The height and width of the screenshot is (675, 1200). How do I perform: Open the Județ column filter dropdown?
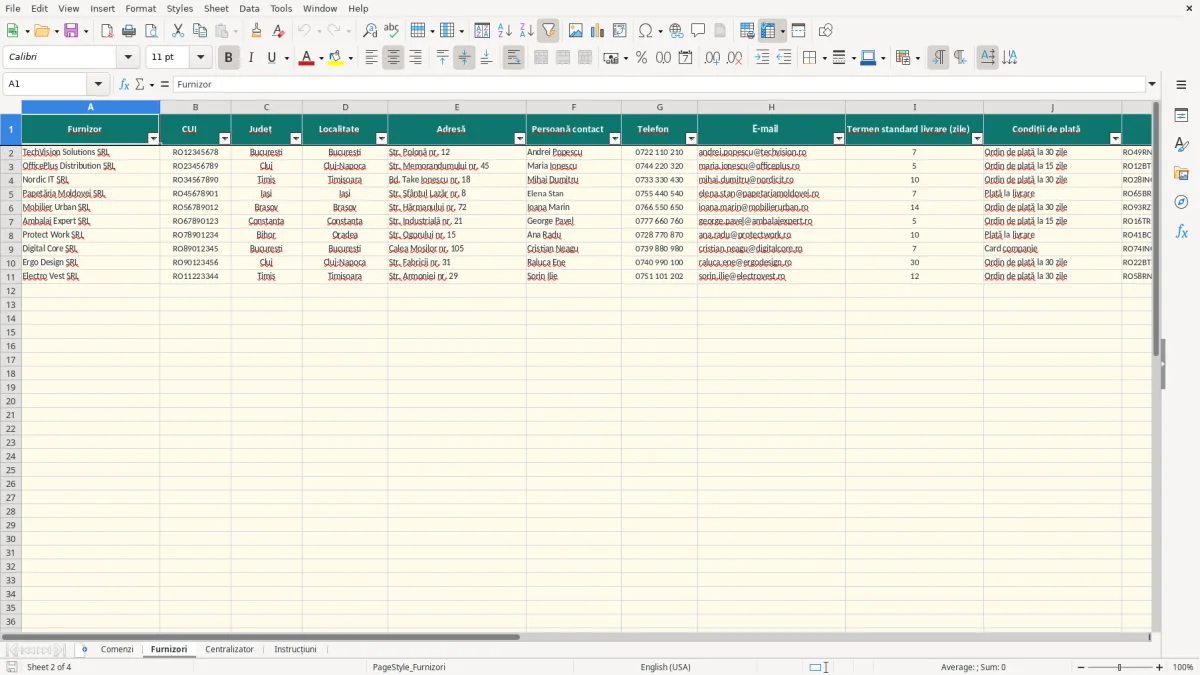(296, 138)
